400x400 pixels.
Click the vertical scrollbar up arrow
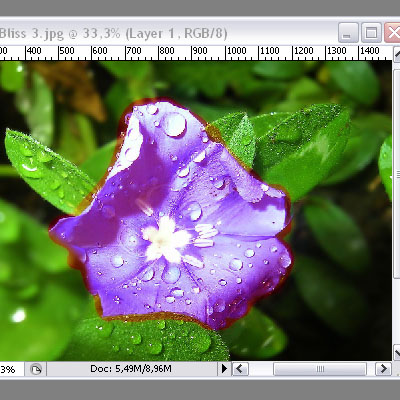point(397,54)
